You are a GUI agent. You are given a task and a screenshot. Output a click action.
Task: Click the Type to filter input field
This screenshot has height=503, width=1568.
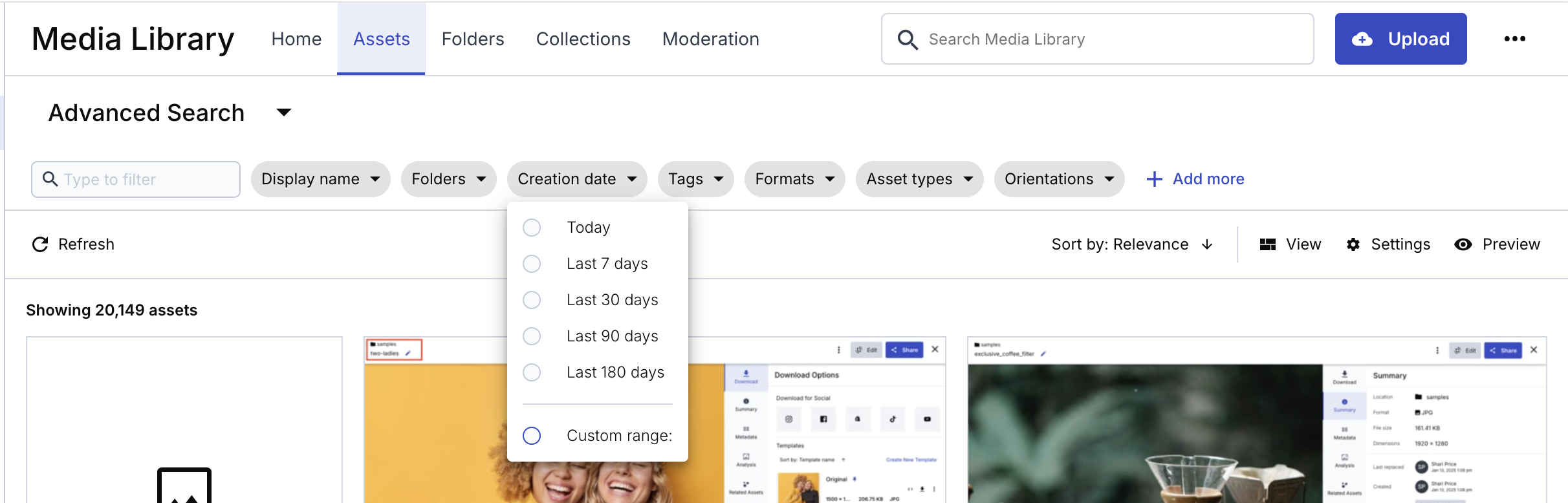pos(136,179)
